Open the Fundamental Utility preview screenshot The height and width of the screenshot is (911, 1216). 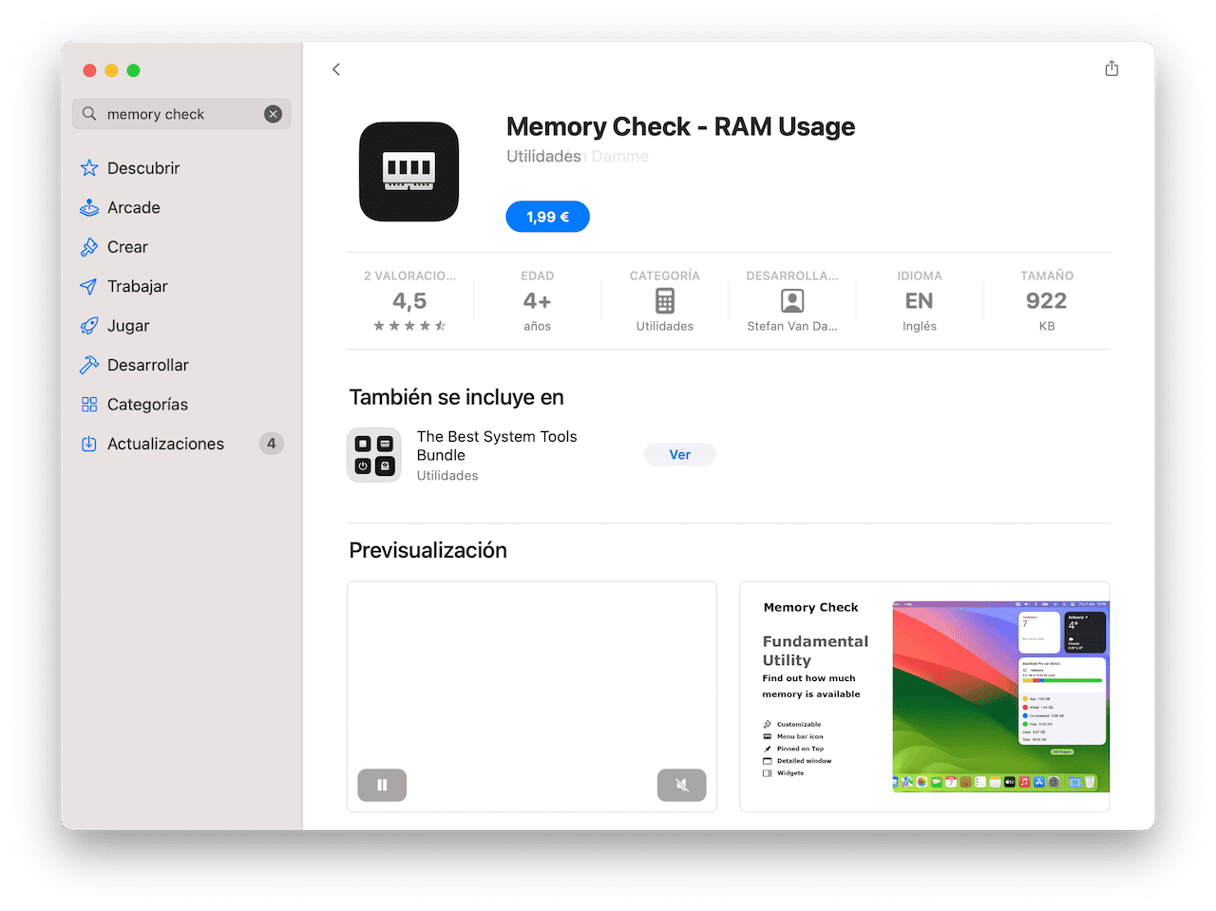click(924, 696)
